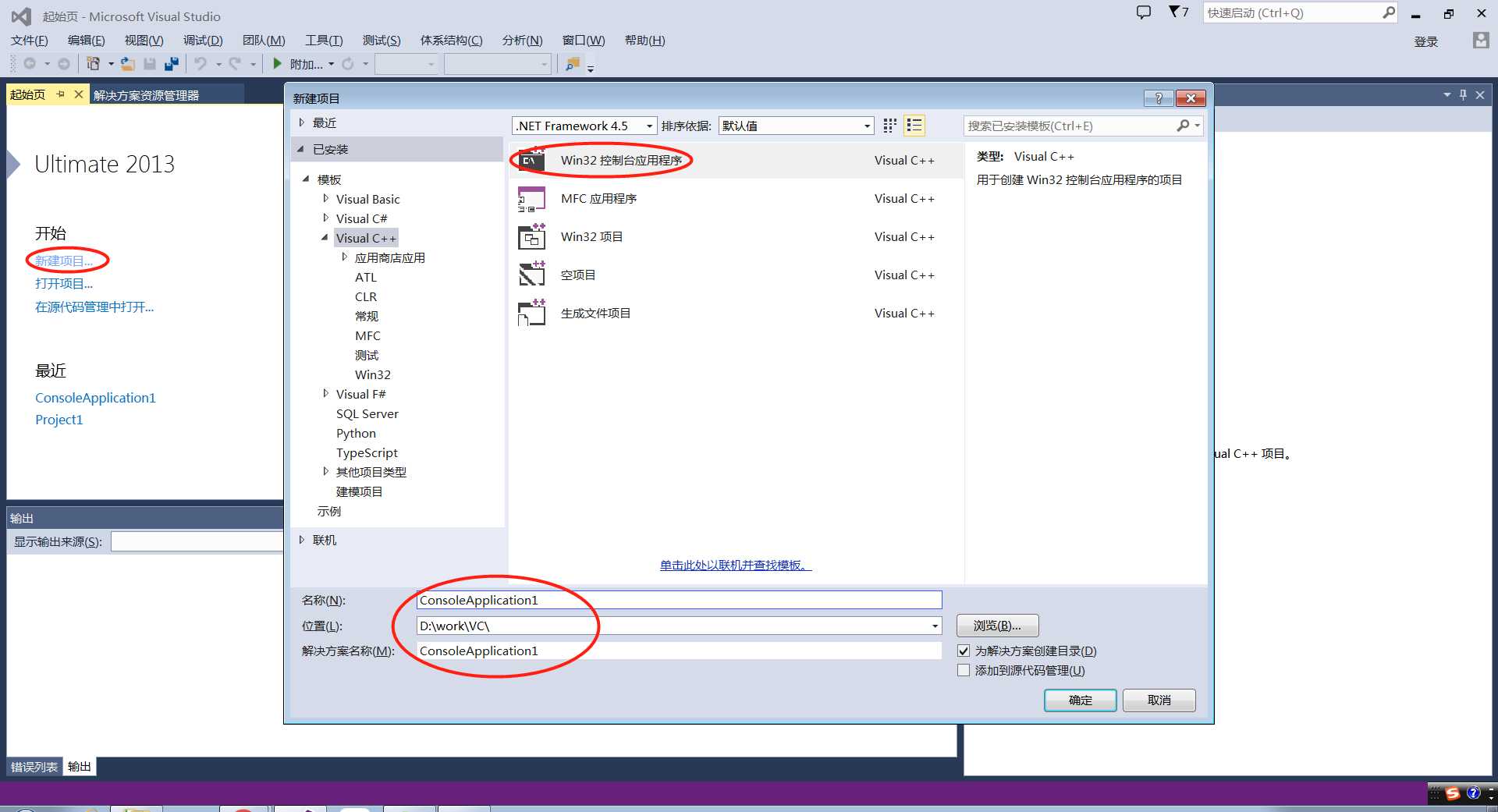This screenshot has height=812, width=1498.
Task: Open recent project ConsoleApplication1 link
Action: (x=95, y=398)
